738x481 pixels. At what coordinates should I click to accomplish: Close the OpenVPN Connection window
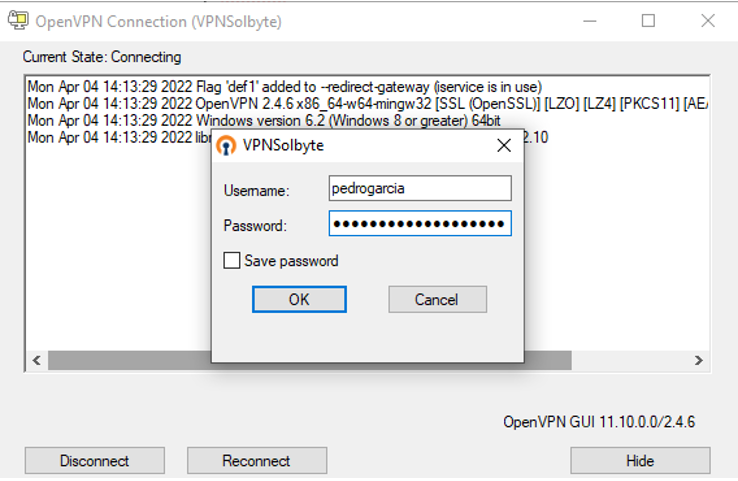coord(708,21)
